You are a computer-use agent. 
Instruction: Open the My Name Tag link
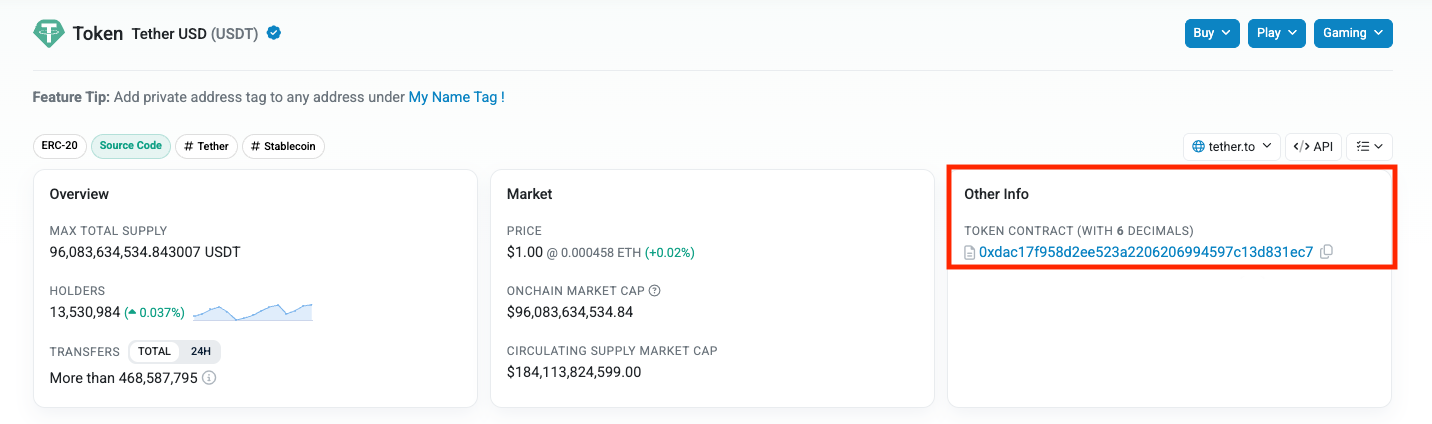pyautogui.click(x=457, y=97)
